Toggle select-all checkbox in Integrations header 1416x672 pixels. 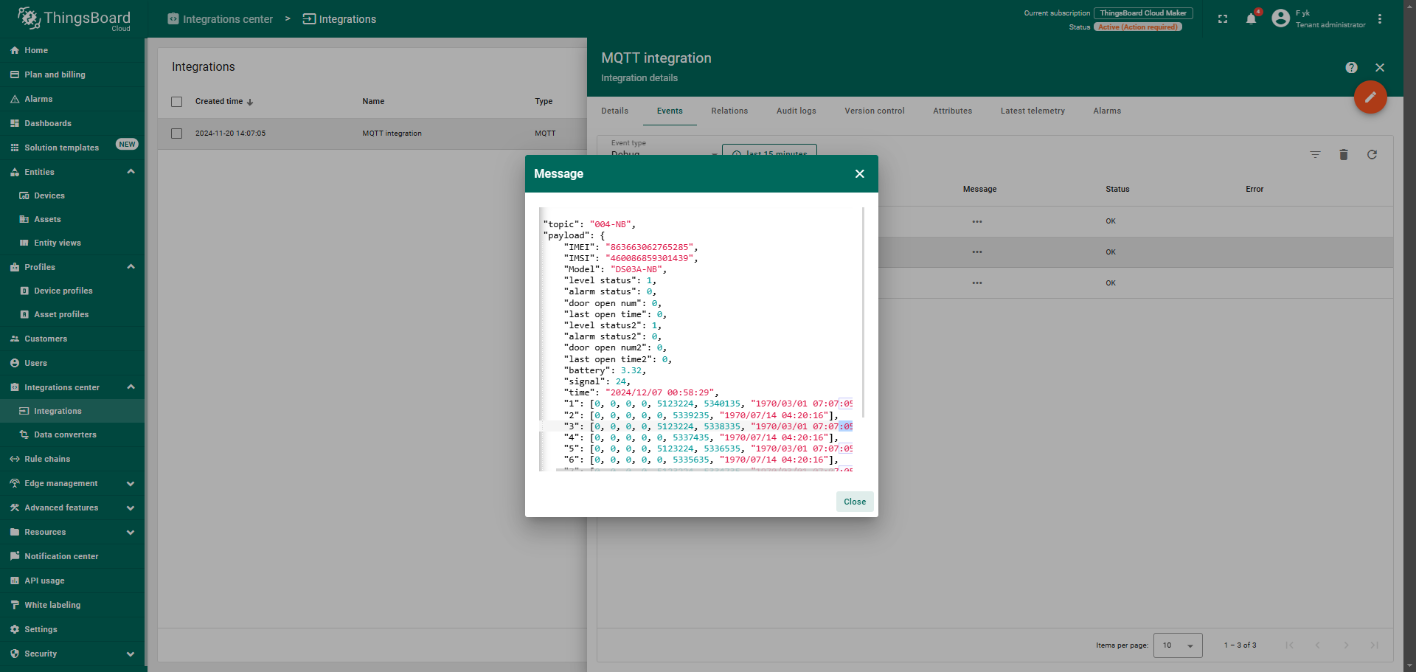click(177, 101)
